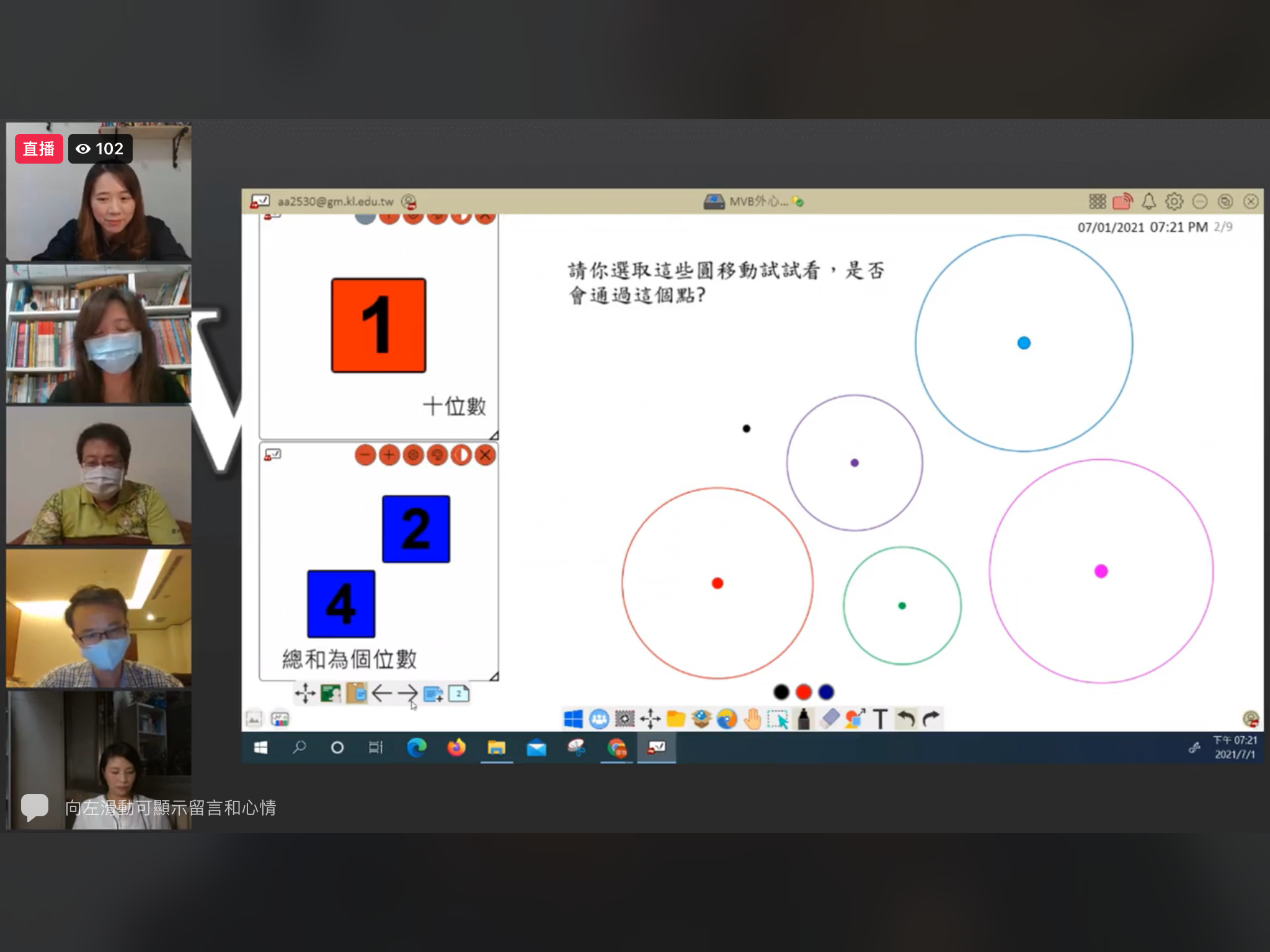This screenshot has width=1270, height=952.
Task: Open page 2 thumbnail list icon
Action: pos(459,693)
